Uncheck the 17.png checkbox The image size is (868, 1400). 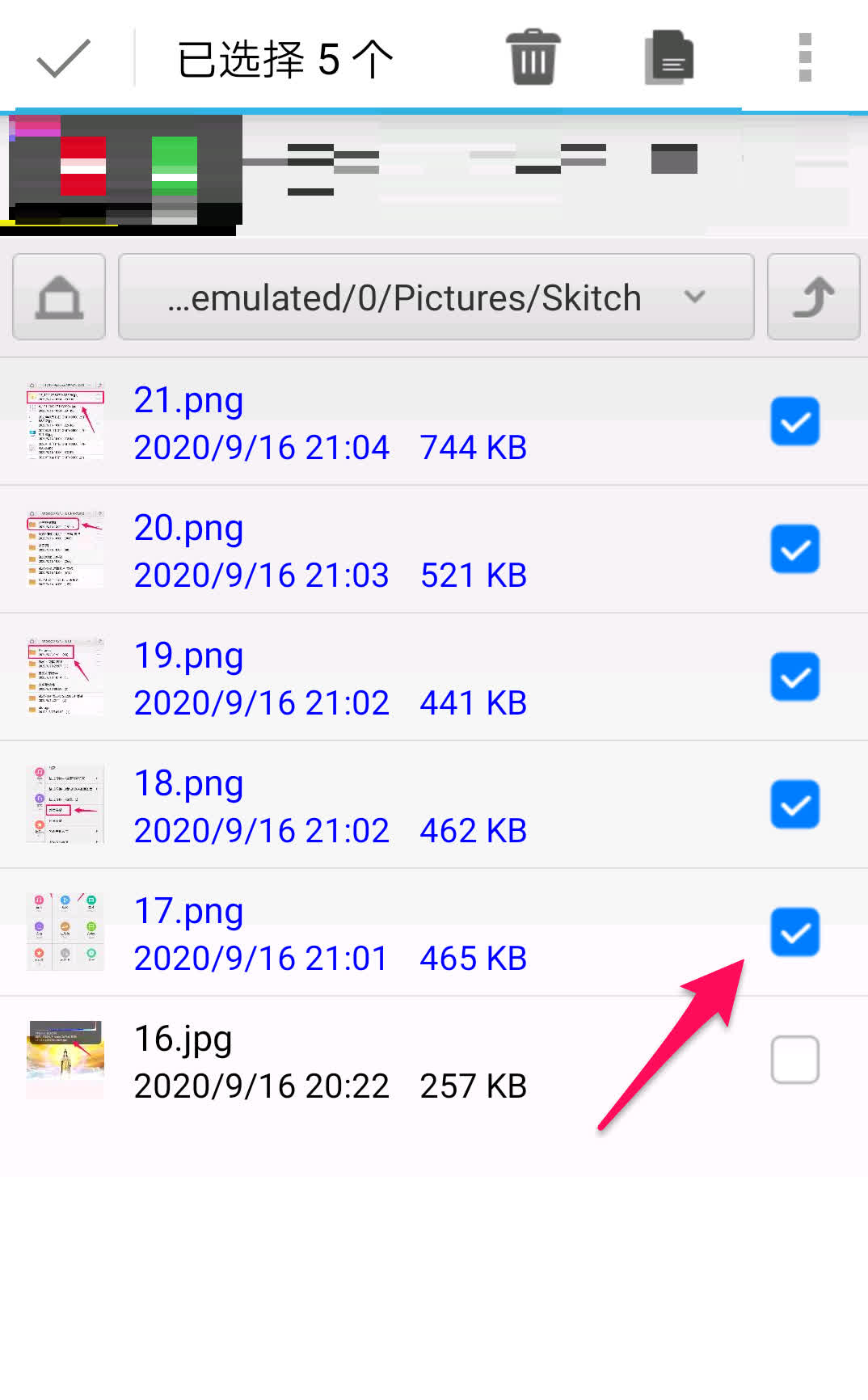(794, 932)
